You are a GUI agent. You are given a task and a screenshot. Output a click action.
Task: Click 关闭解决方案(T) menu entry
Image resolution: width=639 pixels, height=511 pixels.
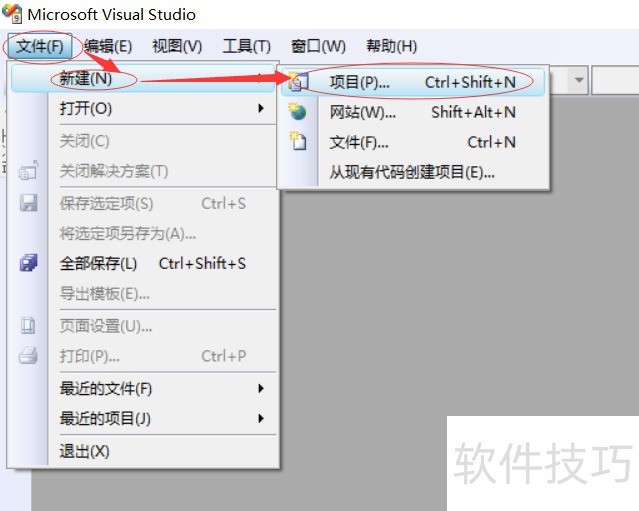[x=143, y=171]
